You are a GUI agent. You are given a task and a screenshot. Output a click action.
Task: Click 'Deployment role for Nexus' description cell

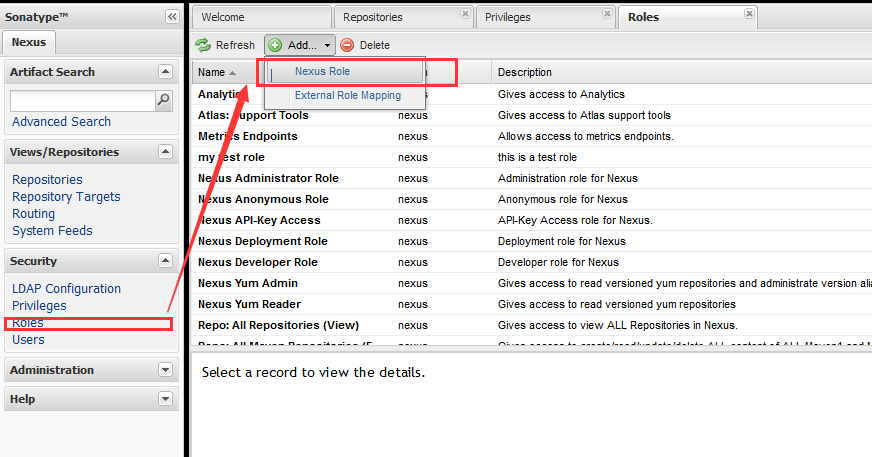[562, 241]
